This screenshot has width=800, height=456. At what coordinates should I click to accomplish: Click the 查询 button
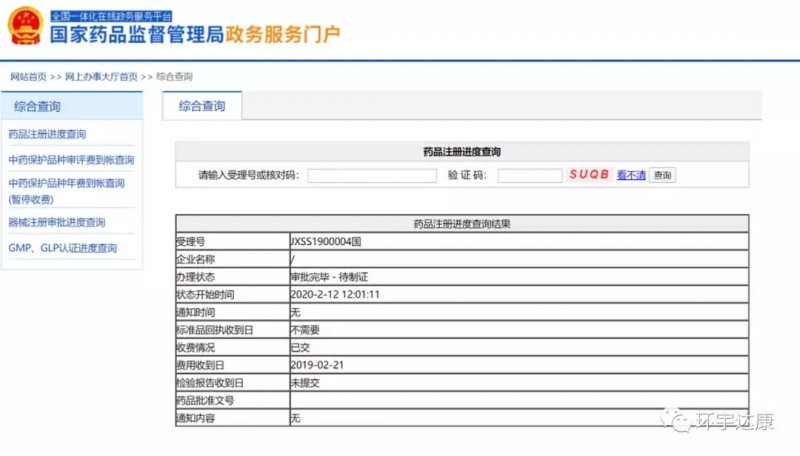point(662,175)
